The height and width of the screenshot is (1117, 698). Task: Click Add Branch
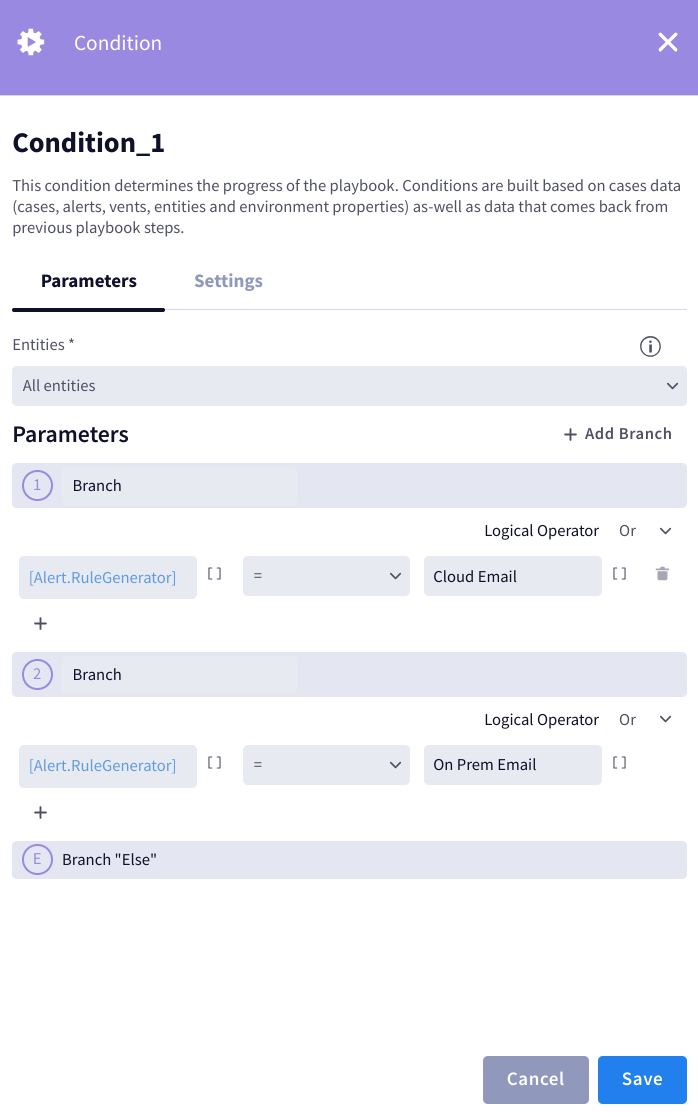(x=619, y=434)
